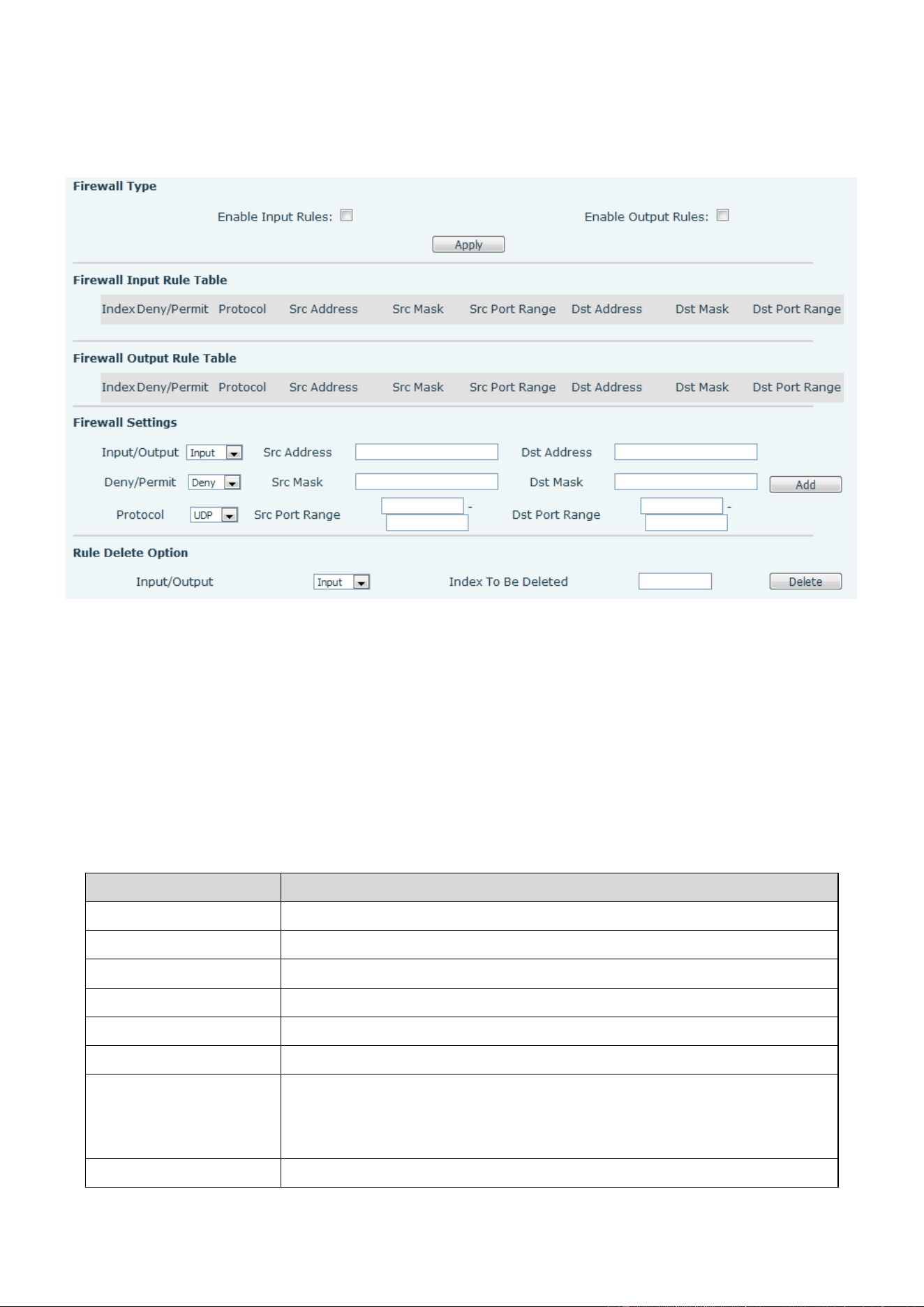Focus the Dst Address input field
Screen dimensions: 924x1307
coord(685,452)
